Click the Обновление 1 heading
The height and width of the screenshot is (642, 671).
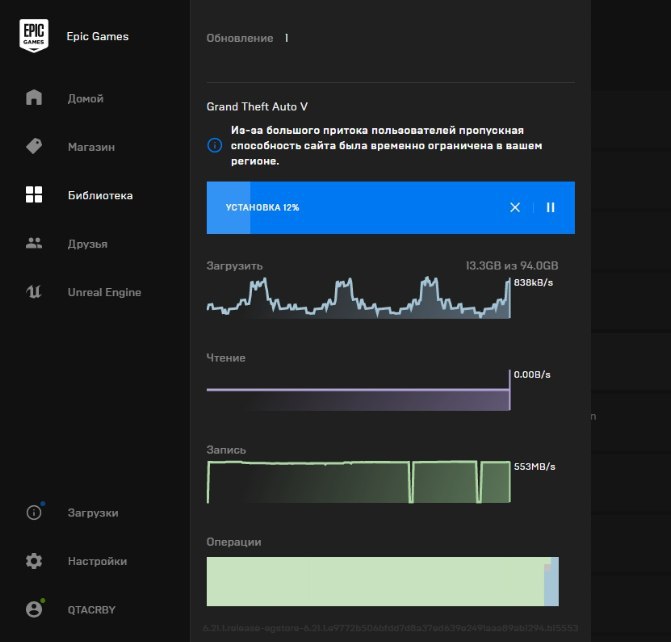[x=247, y=38]
